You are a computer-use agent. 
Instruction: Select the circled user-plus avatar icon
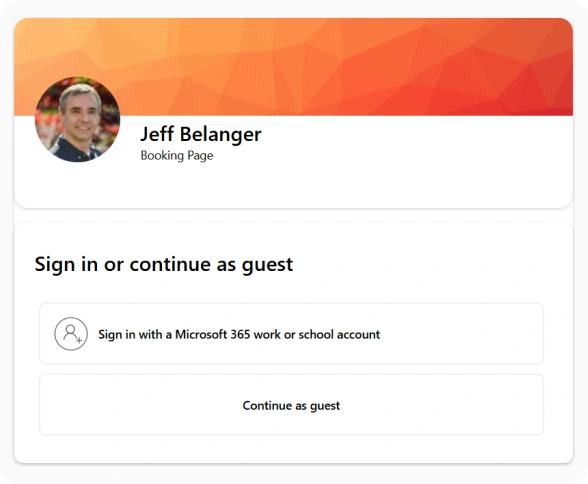[71, 334]
